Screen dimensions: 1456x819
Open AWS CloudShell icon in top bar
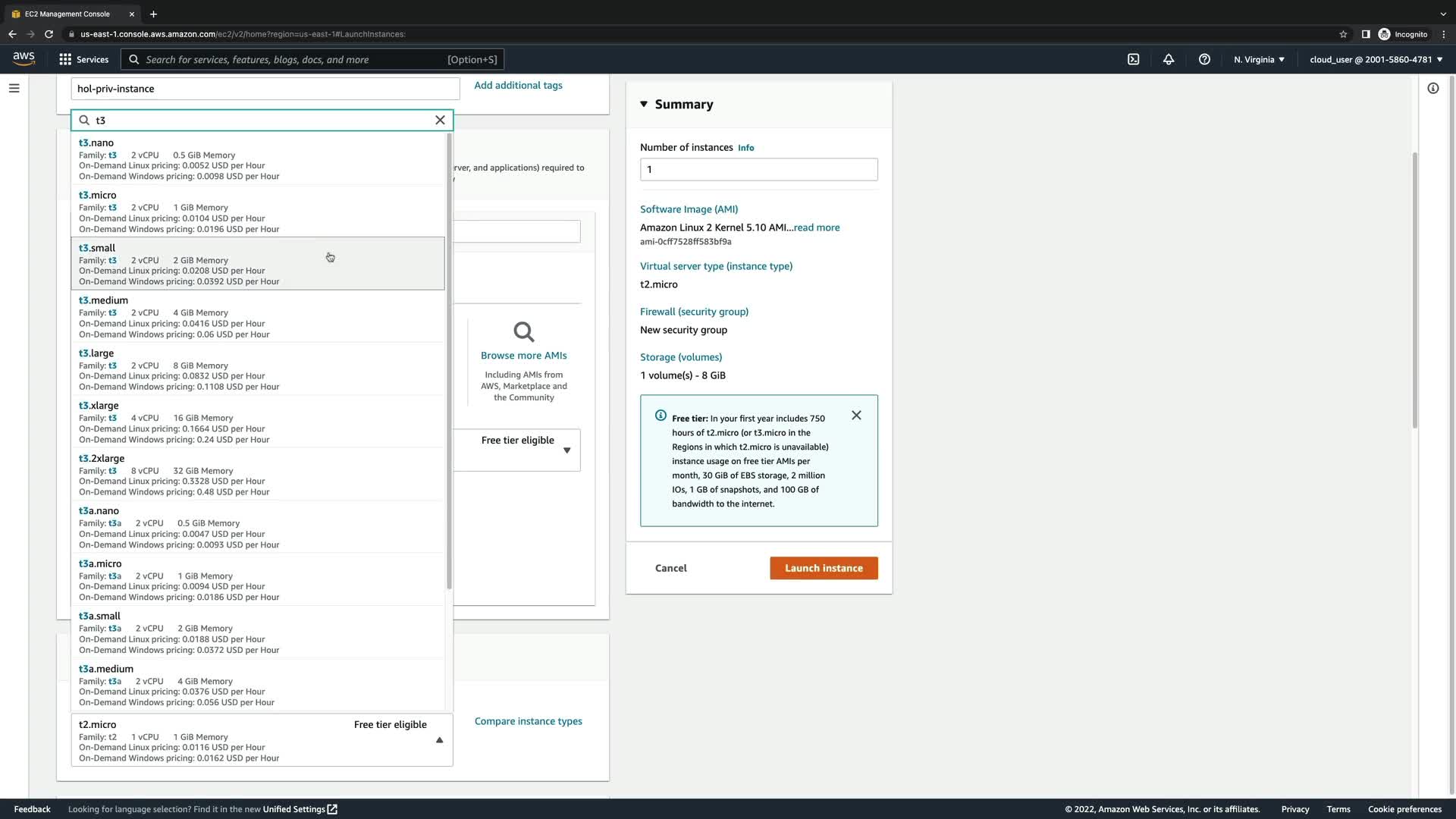click(x=1133, y=59)
